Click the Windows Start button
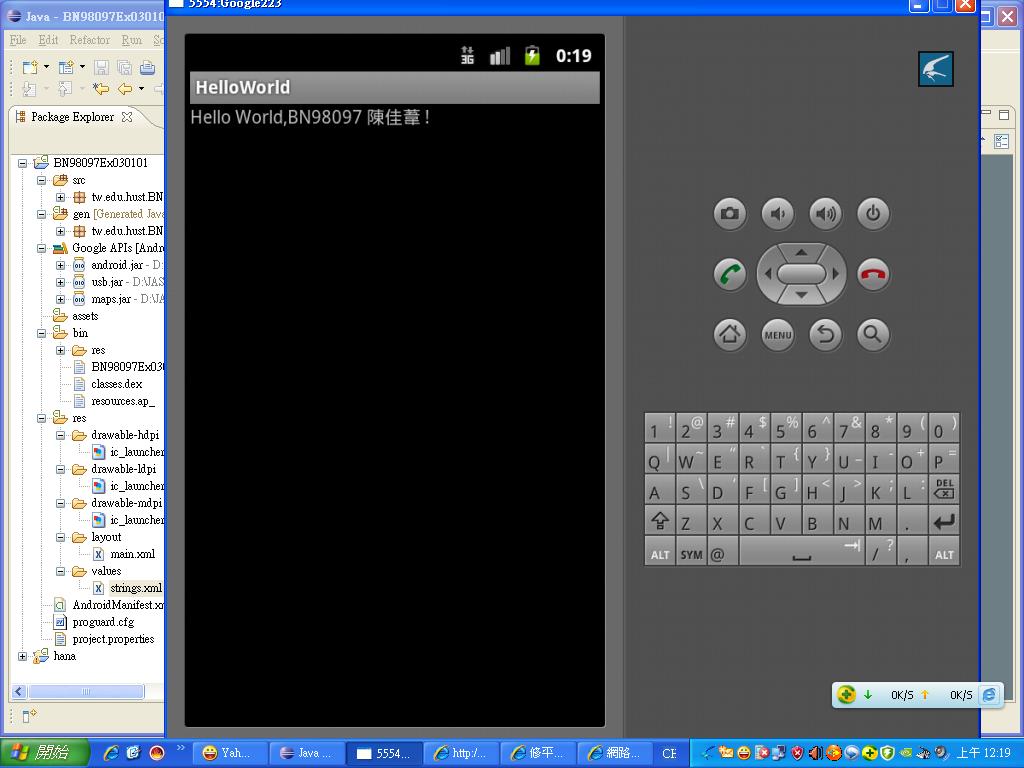Image resolution: width=1024 pixels, height=768 pixels. click(44, 753)
